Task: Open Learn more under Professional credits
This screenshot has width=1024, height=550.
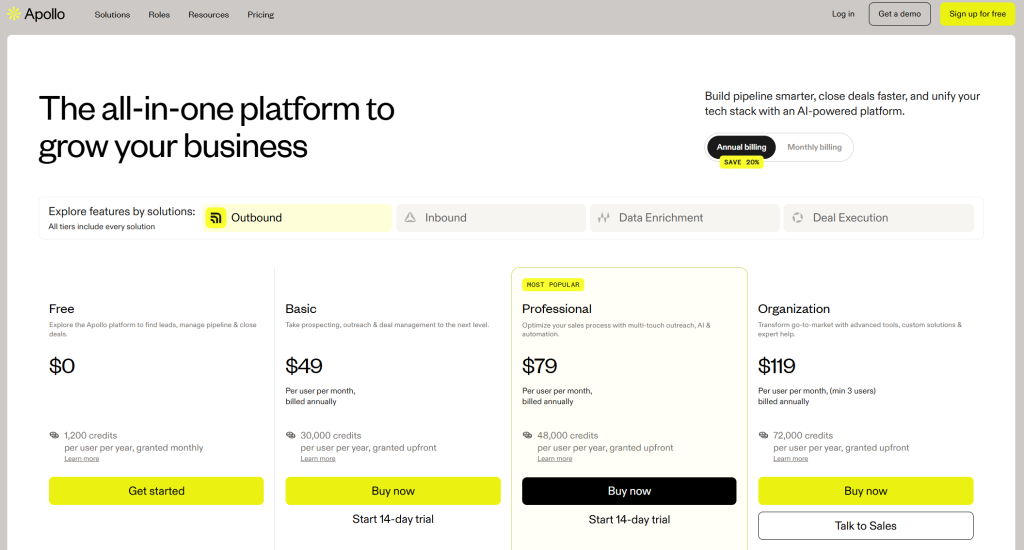Action: [x=555, y=459]
